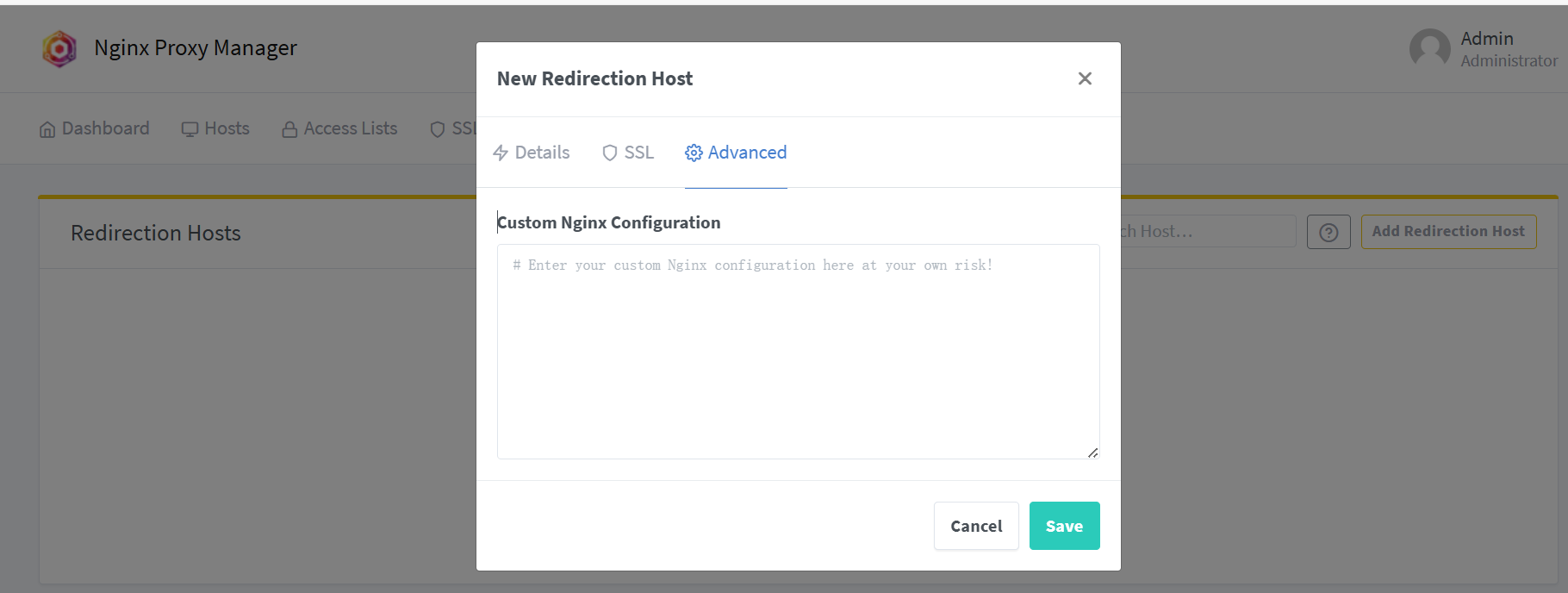Click the Nginx Proxy Manager logo icon

(x=59, y=49)
